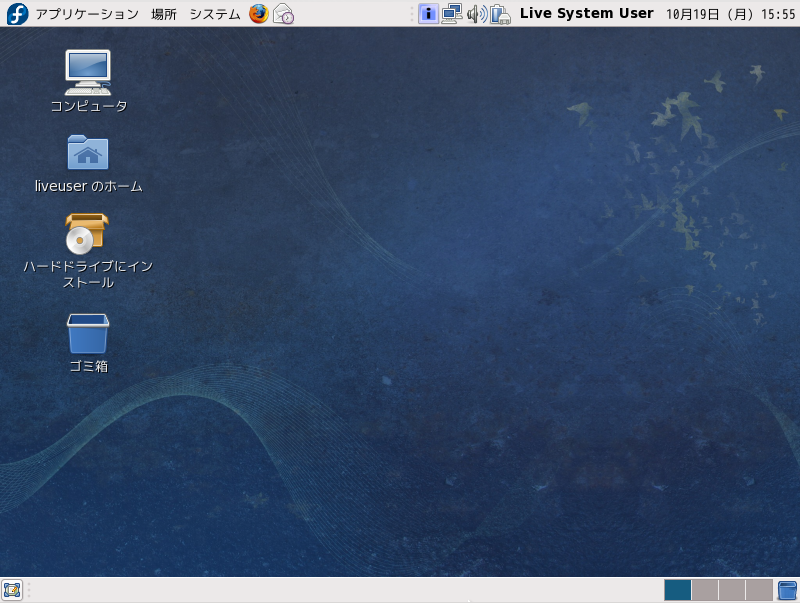Select the ハードドライブにインストール icon
Image resolution: width=800 pixels, height=603 pixels.
(x=87, y=234)
